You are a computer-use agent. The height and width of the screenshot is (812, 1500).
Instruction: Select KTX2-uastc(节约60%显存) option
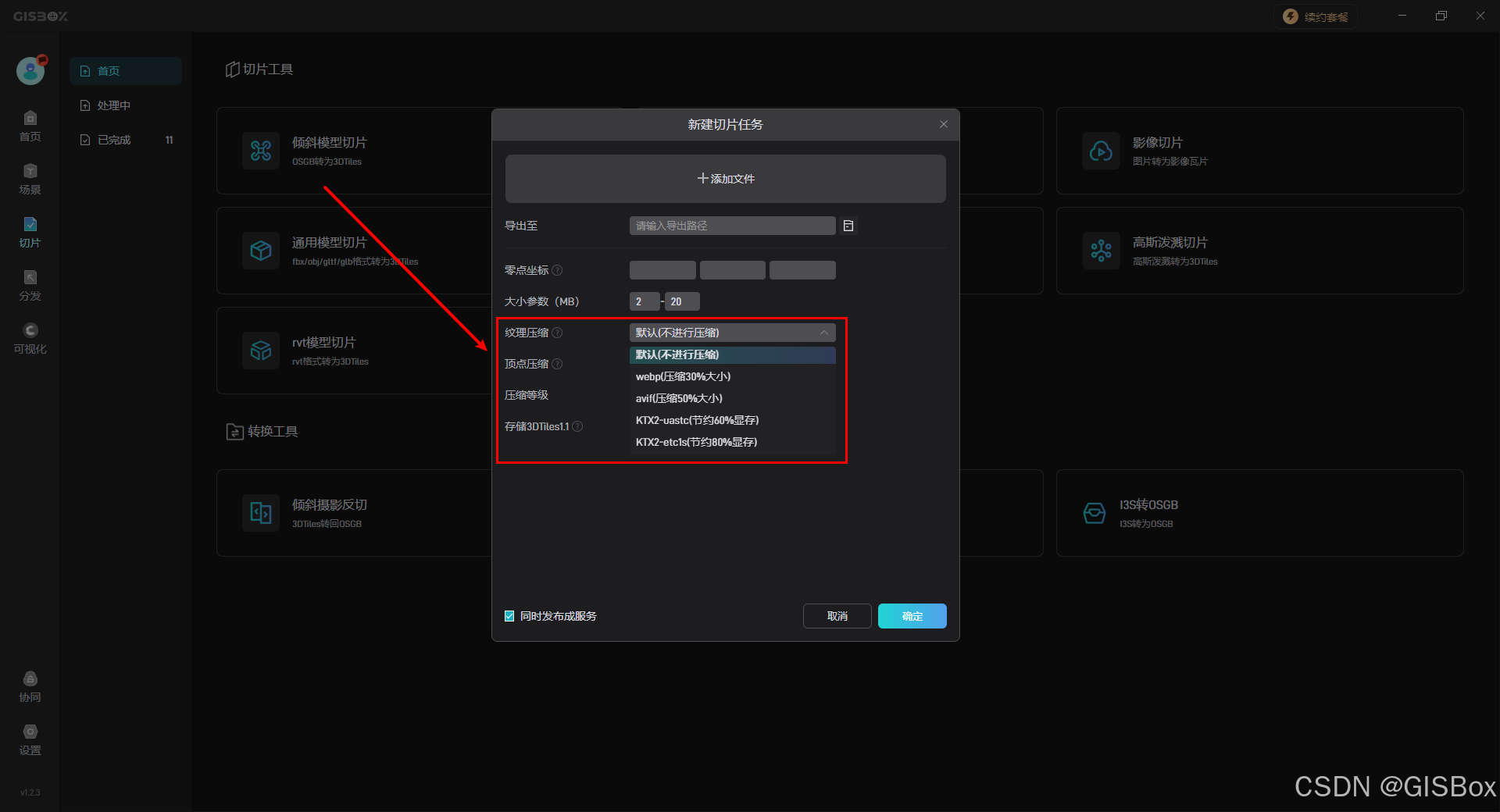tap(733, 420)
